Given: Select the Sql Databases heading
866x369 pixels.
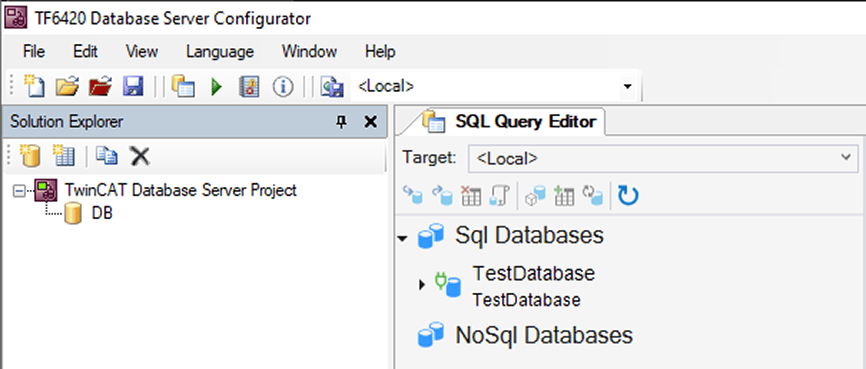Looking at the screenshot, I should coord(529,235).
